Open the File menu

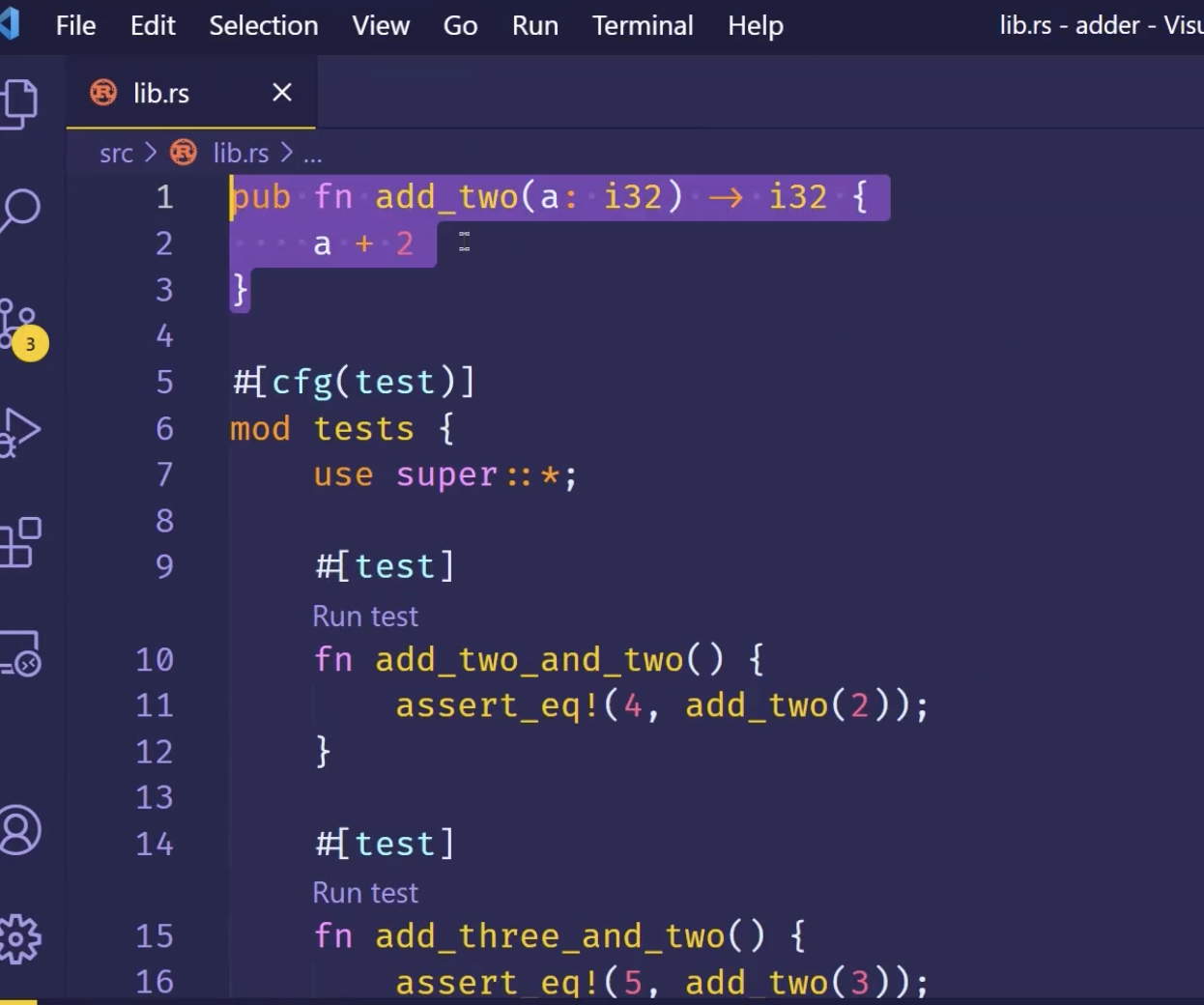point(75,26)
